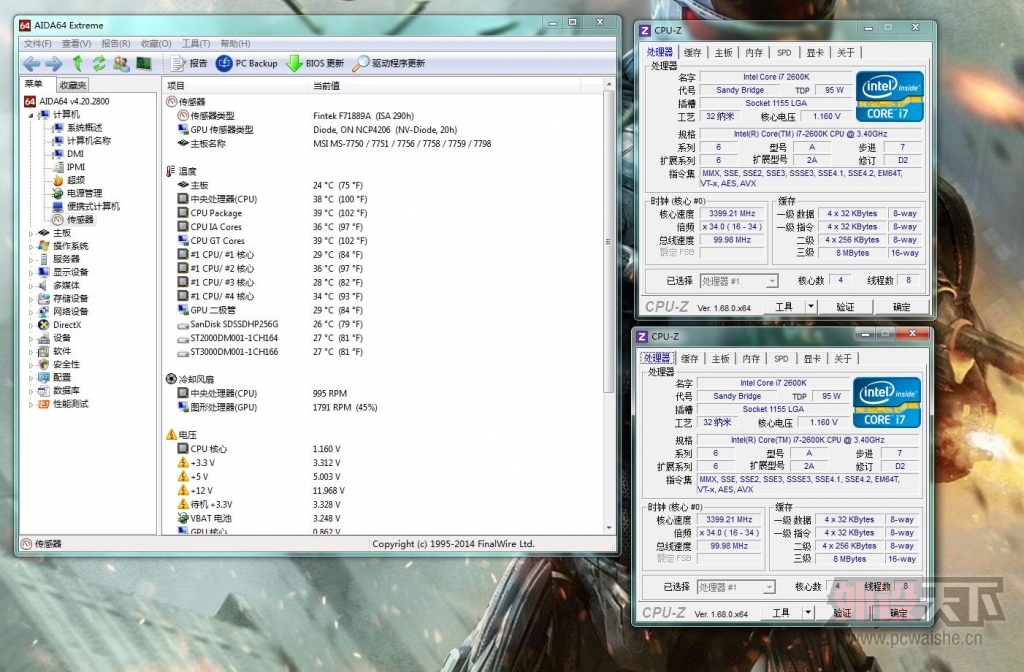The width and height of the screenshot is (1024, 672).
Task: Open 主板 tab in upper CPU-Z window
Action: tap(723, 53)
